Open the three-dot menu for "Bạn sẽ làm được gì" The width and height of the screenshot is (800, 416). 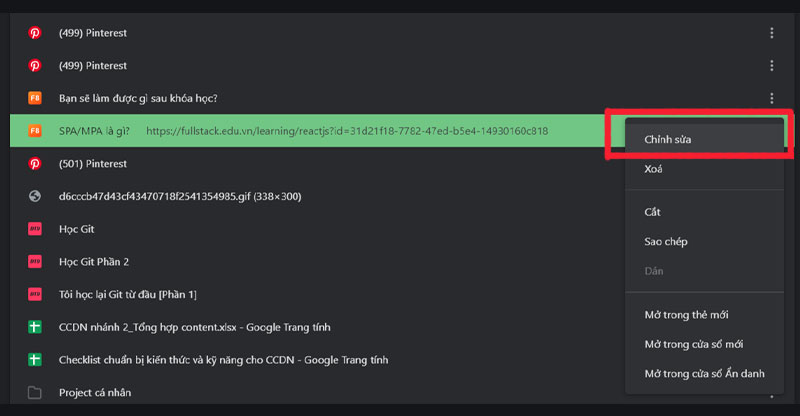pyautogui.click(x=771, y=98)
